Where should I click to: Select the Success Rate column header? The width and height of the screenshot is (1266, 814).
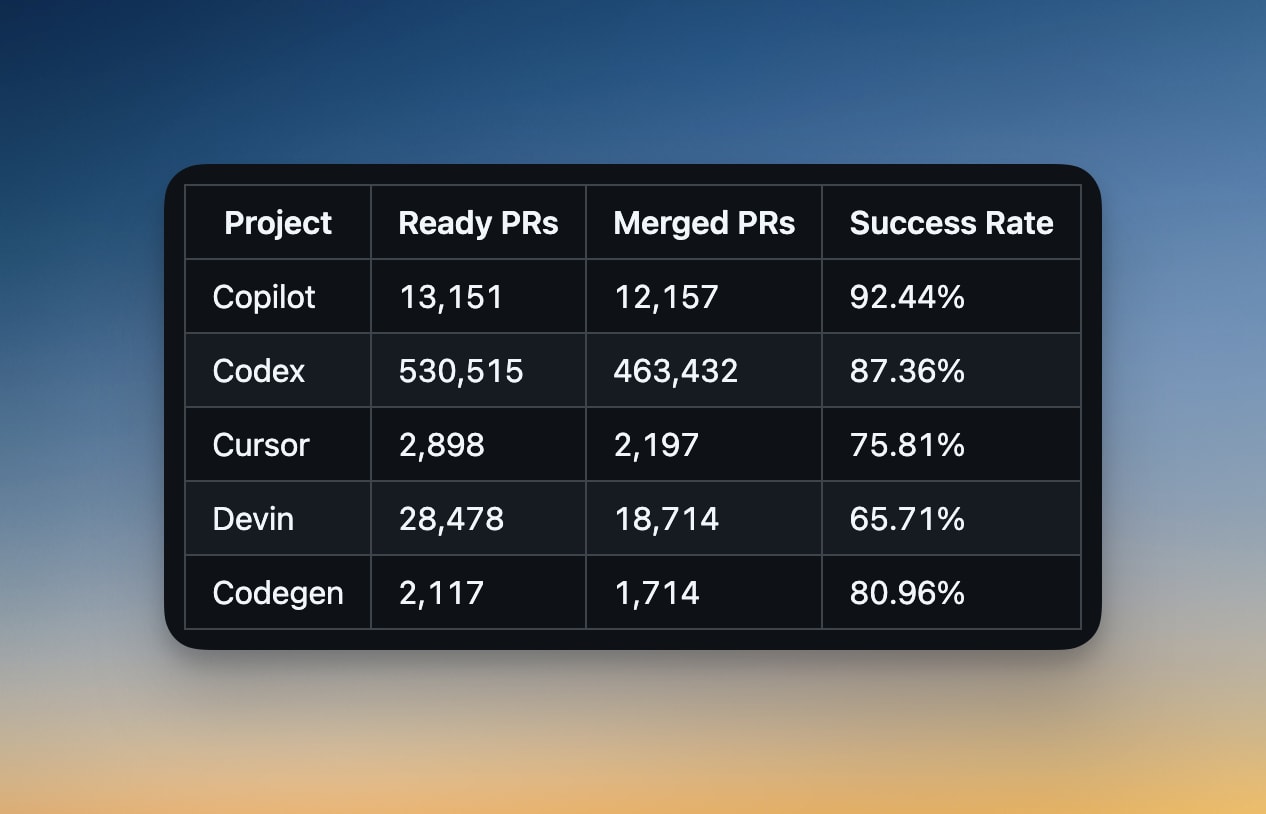click(x=951, y=222)
